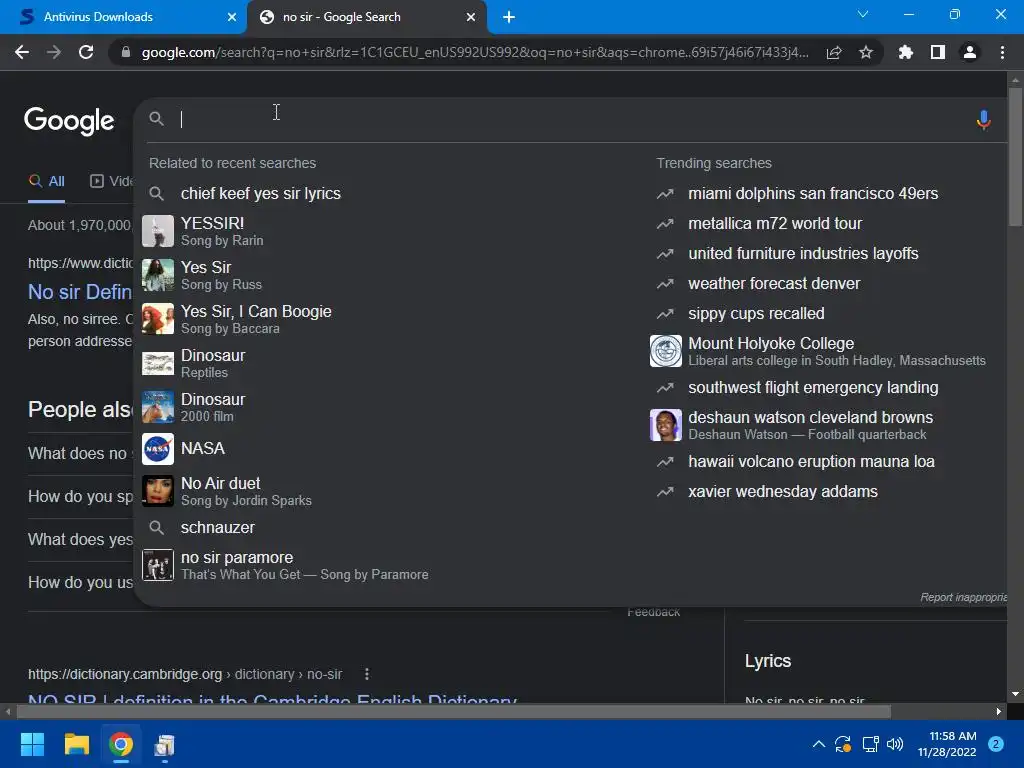Toggle the Chrome side panel icon

click(x=937, y=52)
